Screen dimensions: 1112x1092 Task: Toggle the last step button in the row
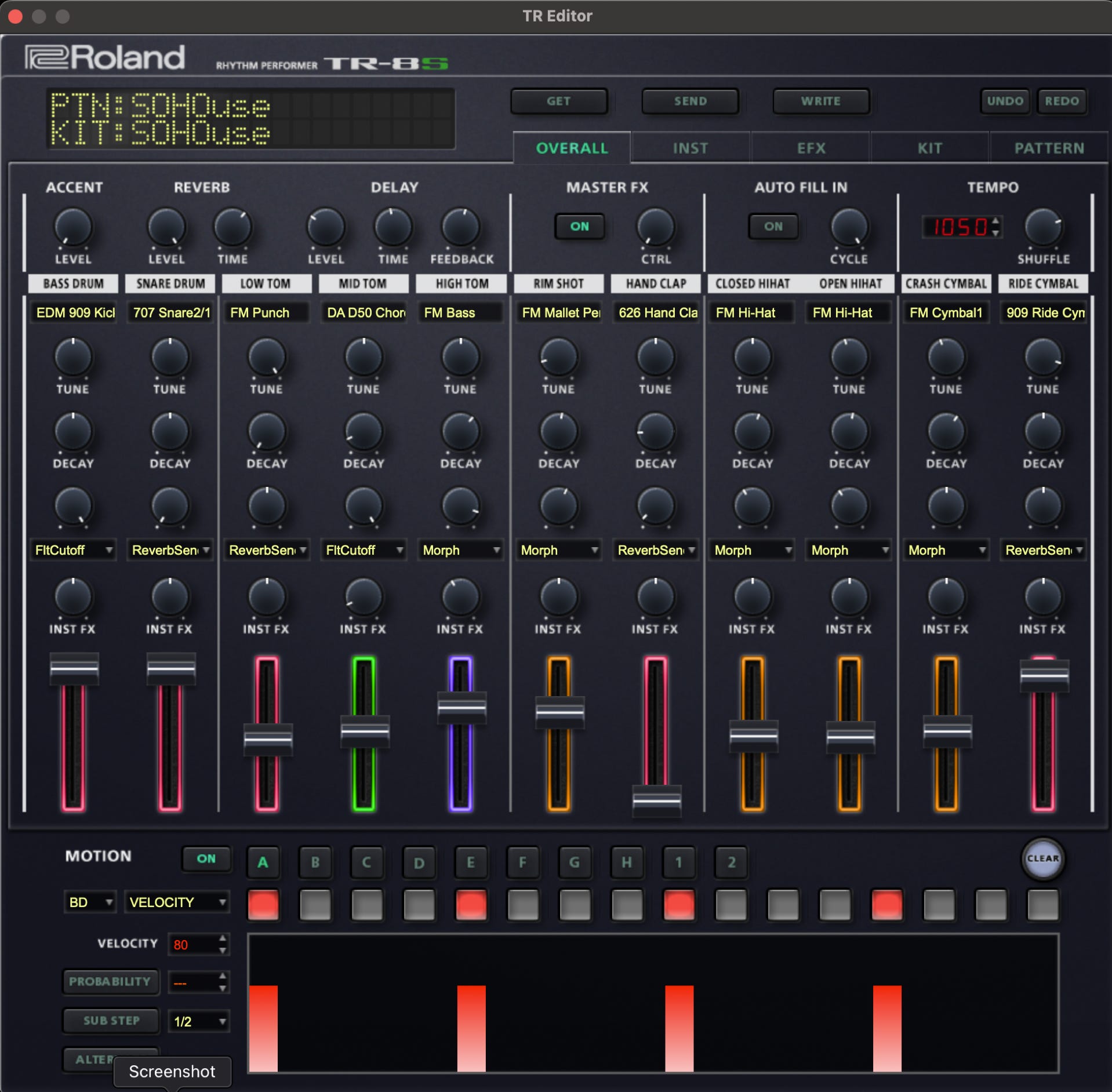1042,904
